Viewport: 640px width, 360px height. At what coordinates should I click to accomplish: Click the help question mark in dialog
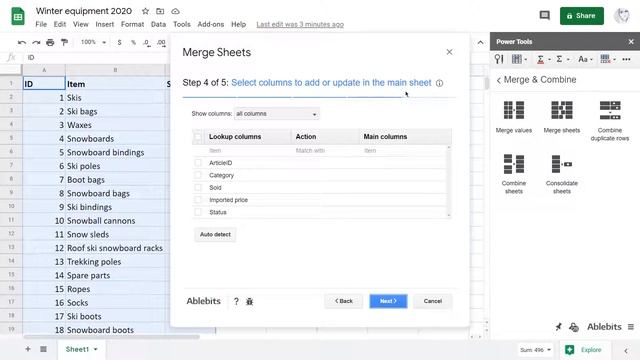(x=236, y=301)
